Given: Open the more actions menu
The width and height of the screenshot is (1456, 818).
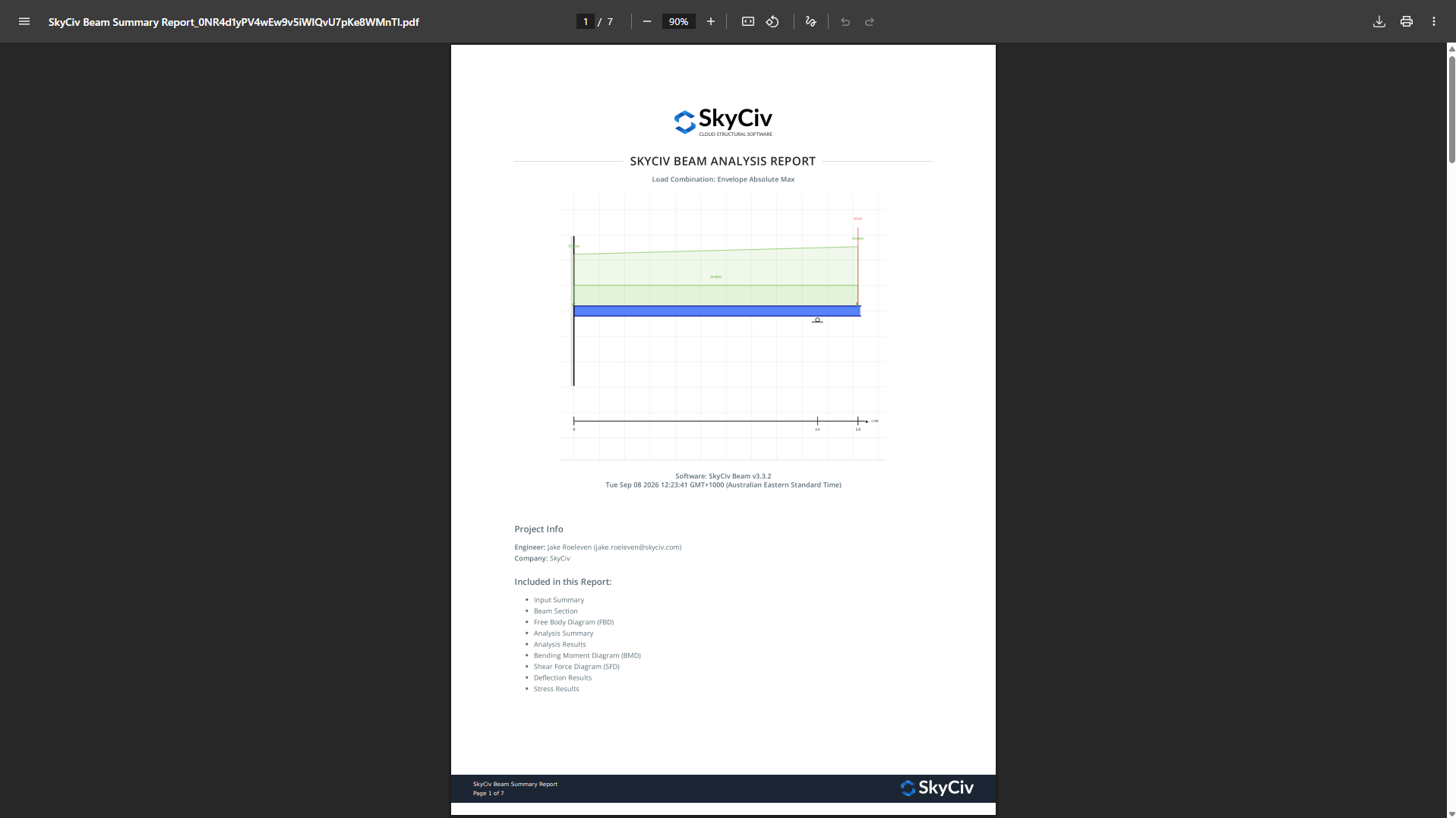Looking at the screenshot, I should coord(1434,22).
